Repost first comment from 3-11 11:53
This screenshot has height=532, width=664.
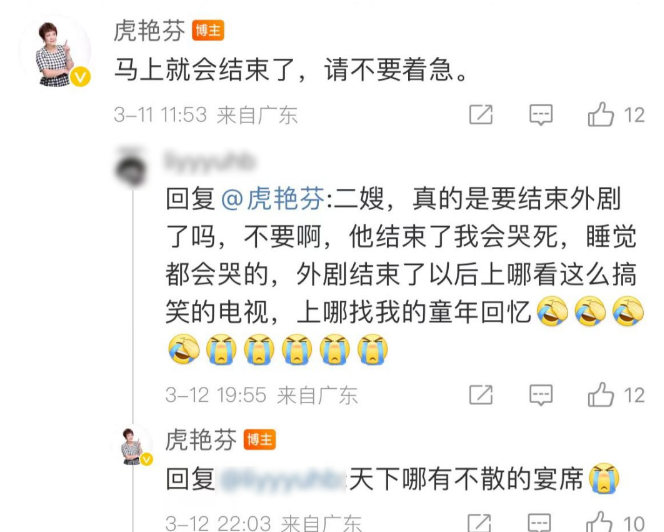481,115
